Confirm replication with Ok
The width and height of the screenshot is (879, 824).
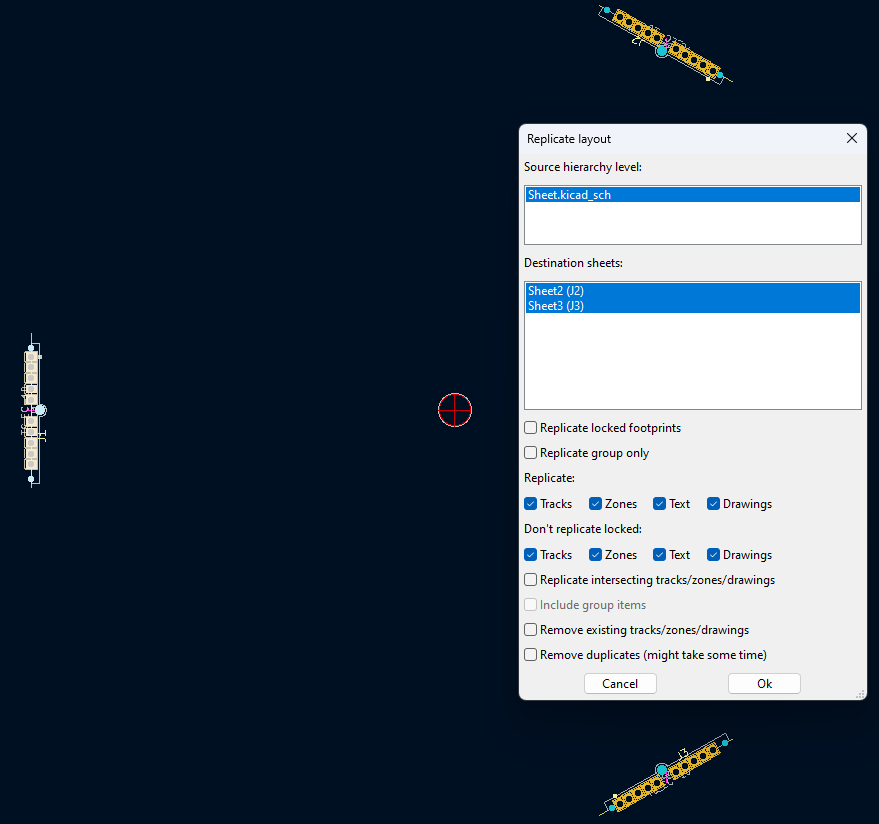(x=763, y=683)
